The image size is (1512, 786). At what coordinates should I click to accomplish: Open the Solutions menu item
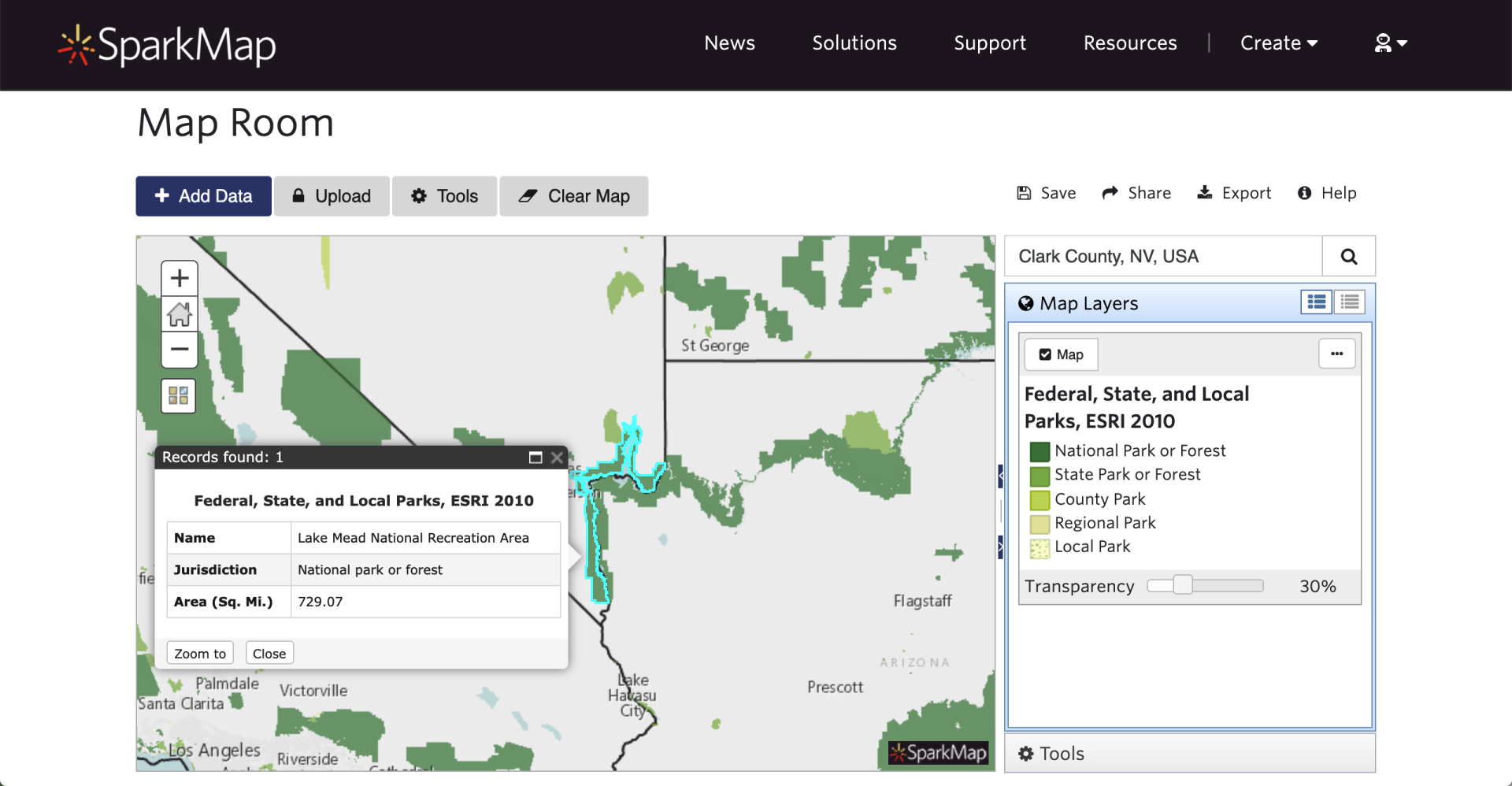coord(854,43)
